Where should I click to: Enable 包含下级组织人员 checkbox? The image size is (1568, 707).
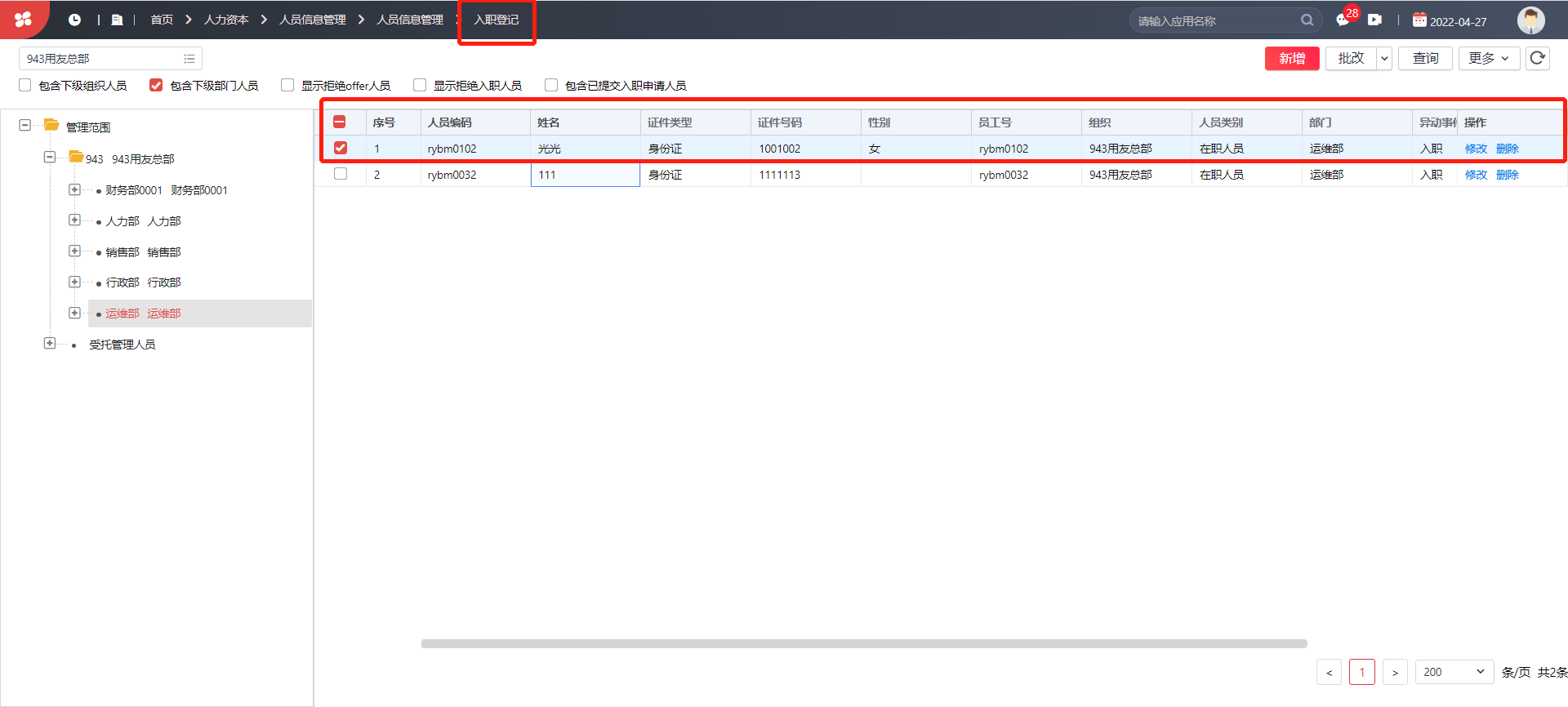click(25, 85)
